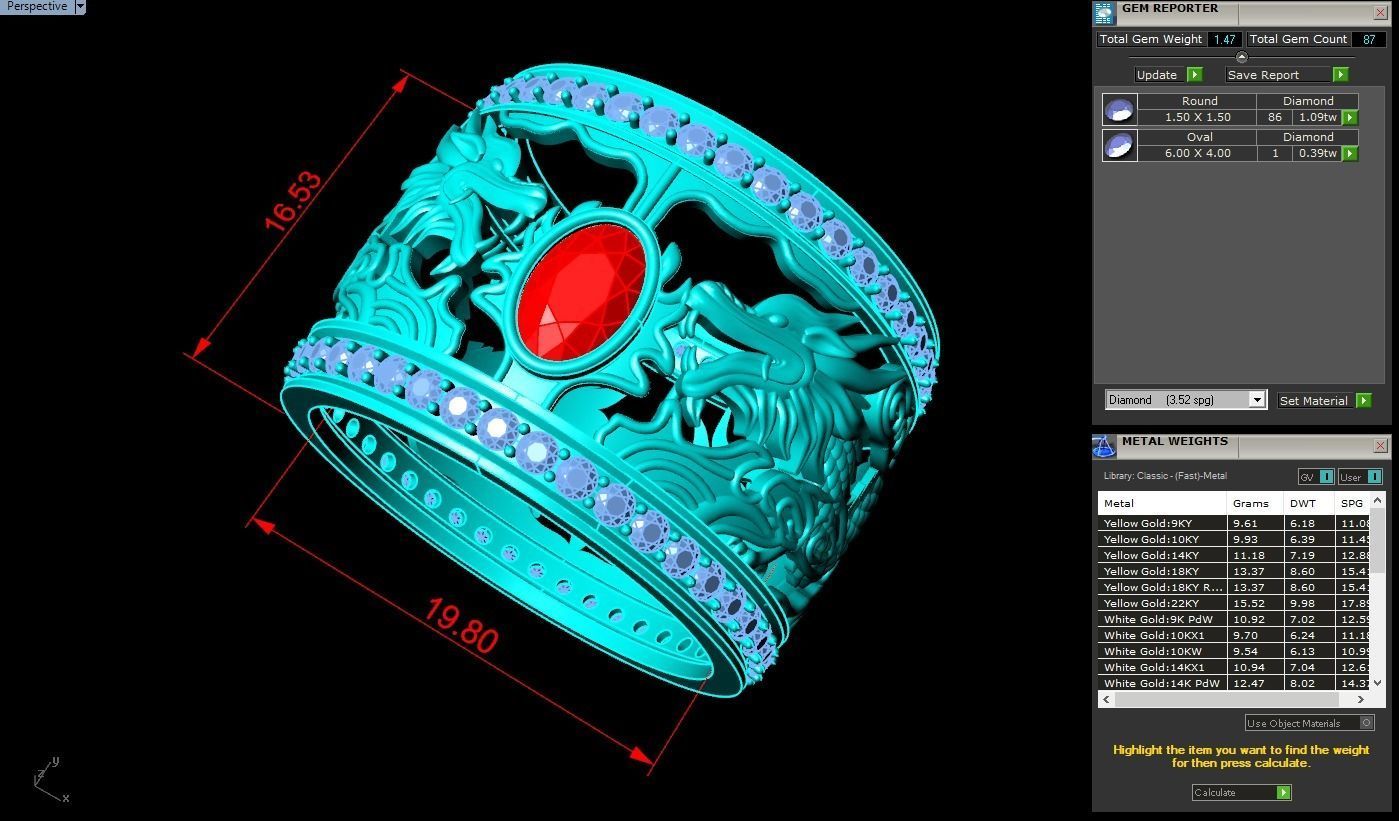Viewport: 1399px width, 821px height.
Task: Click the Metal Weights panel icon
Action: (x=1103, y=446)
